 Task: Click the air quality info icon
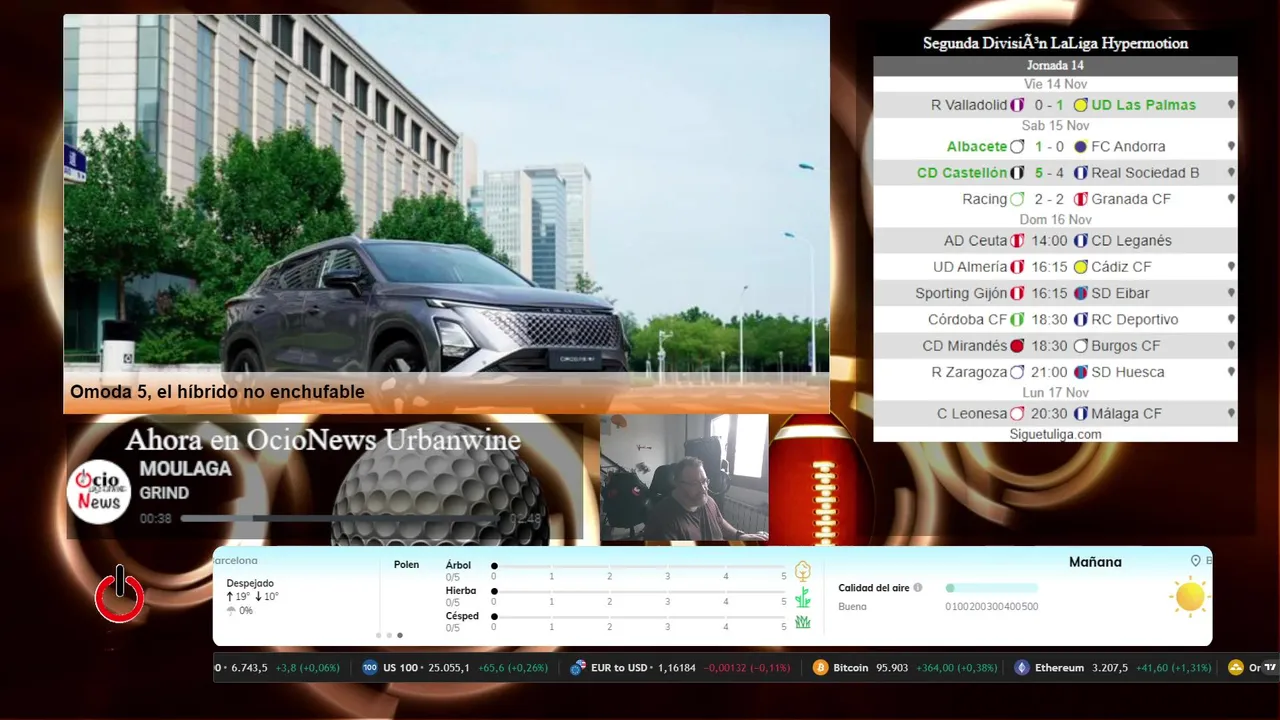pos(918,588)
